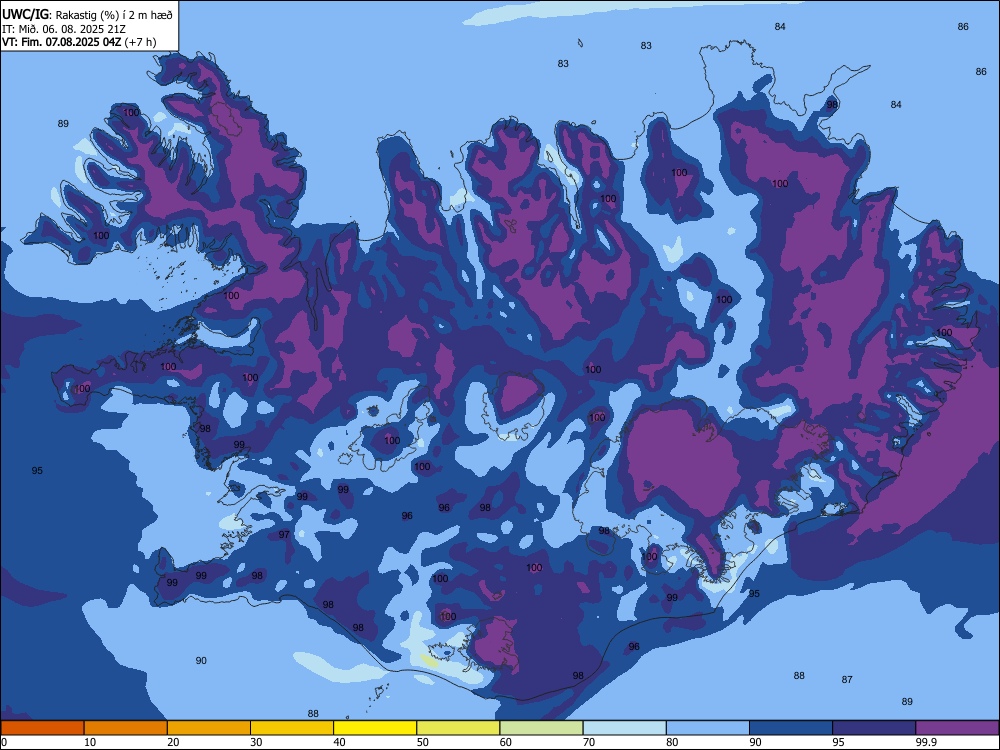Pick the amber 20–30 legend color block
Image resolution: width=1000 pixels, height=750 pixels.
[209, 728]
